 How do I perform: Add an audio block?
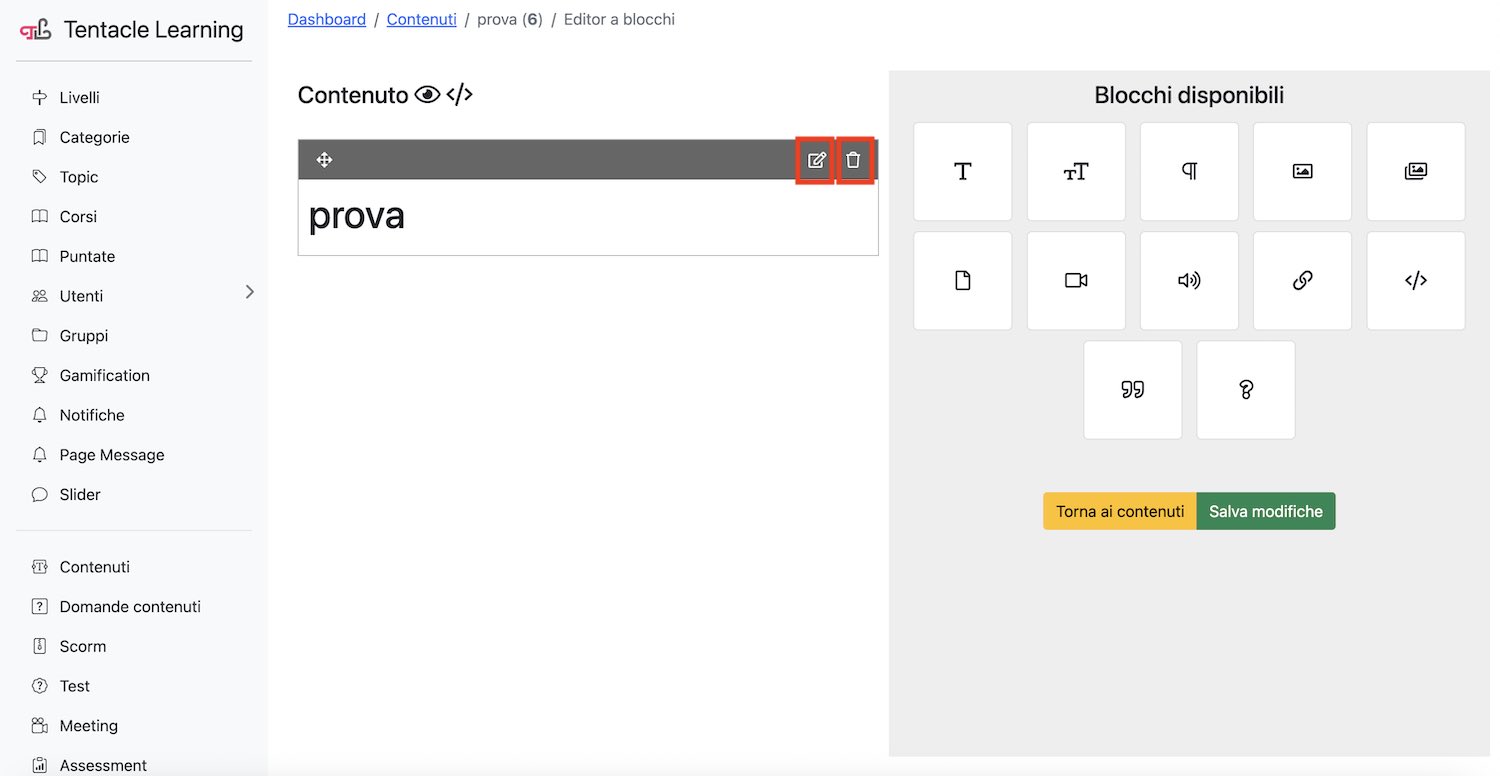(x=1189, y=281)
